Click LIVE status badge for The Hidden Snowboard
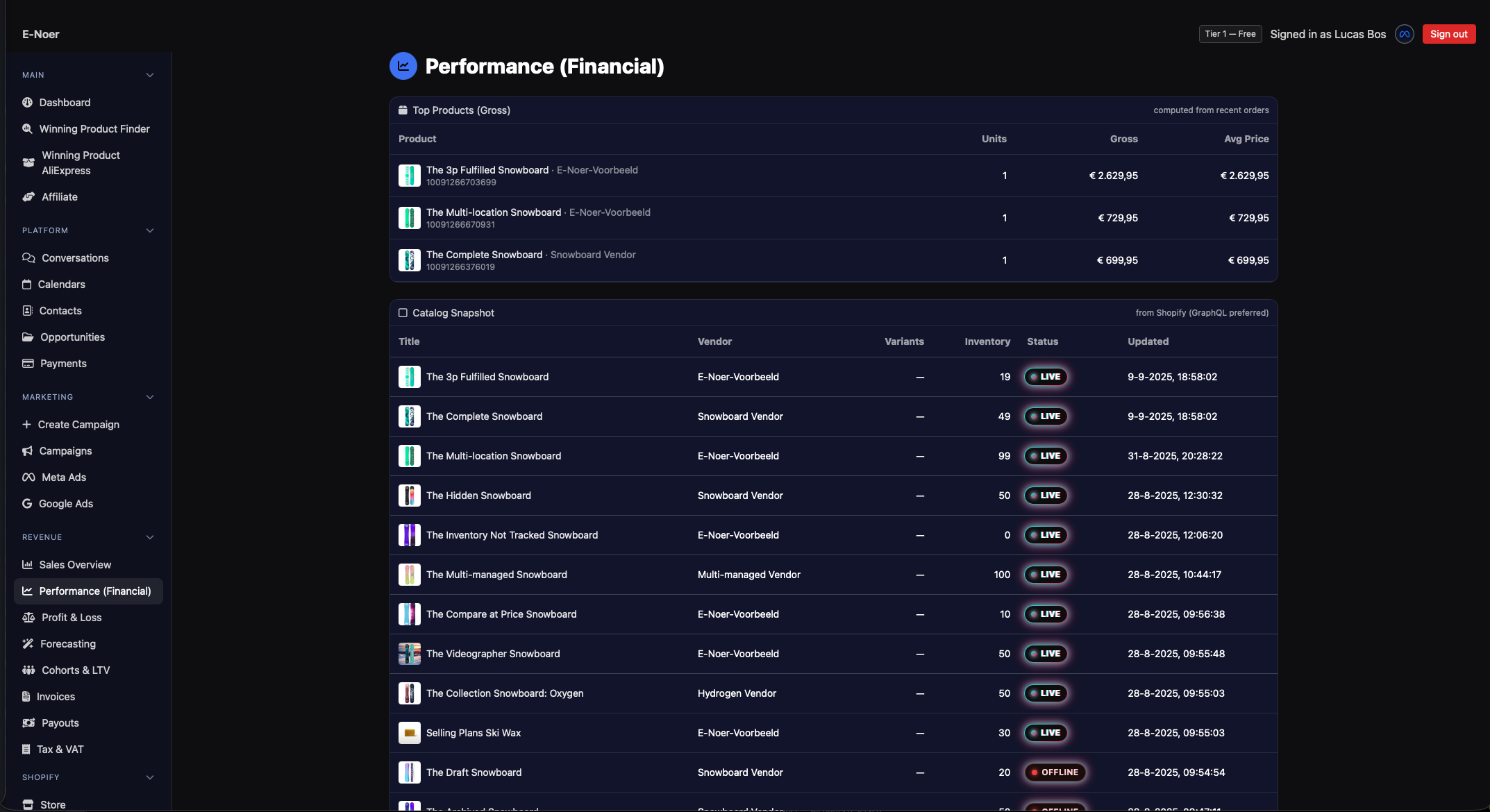The image size is (1490, 812). pyautogui.click(x=1045, y=496)
